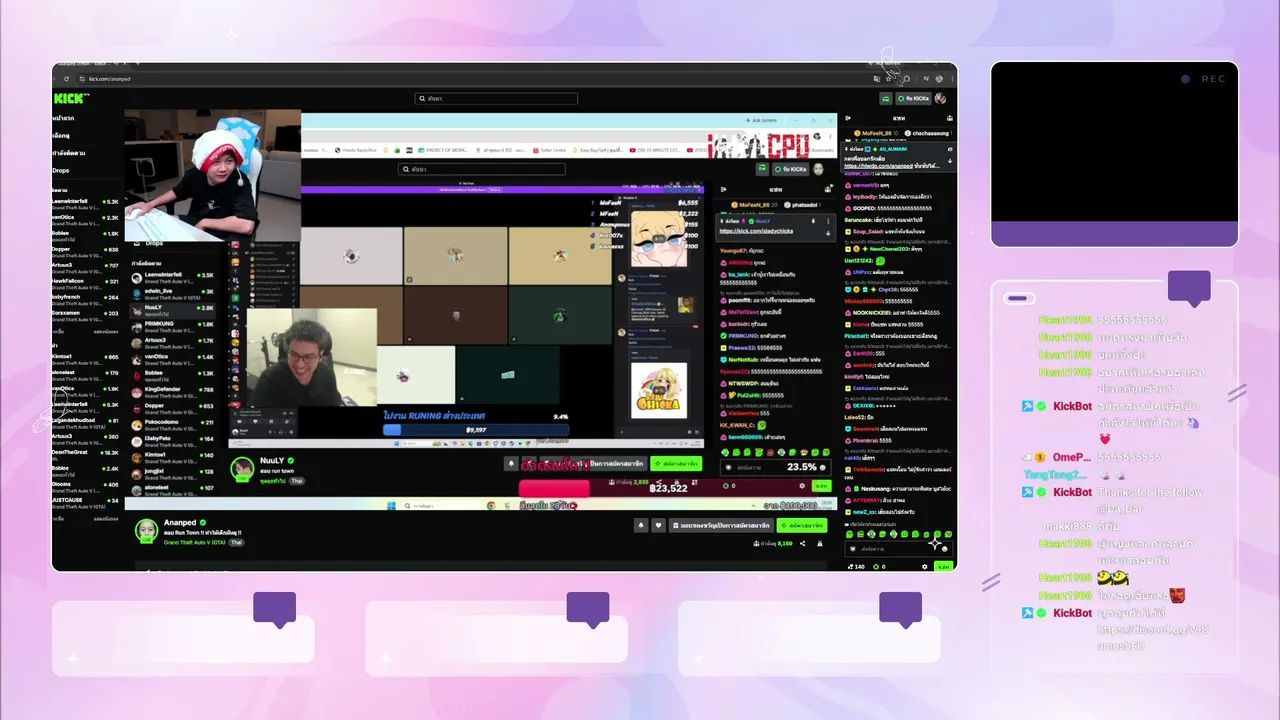Click Saruncake username in chat
Image resolution: width=1280 pixels, height=720 pixels.
pos(858,220)
